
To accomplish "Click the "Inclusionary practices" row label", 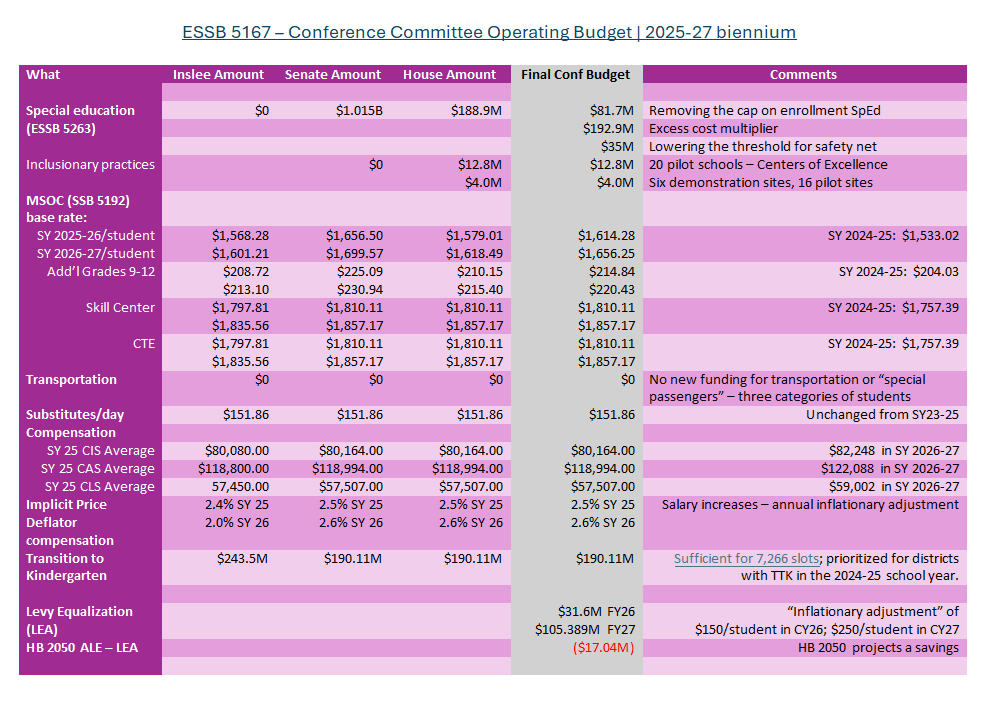I will click(90, 164).
